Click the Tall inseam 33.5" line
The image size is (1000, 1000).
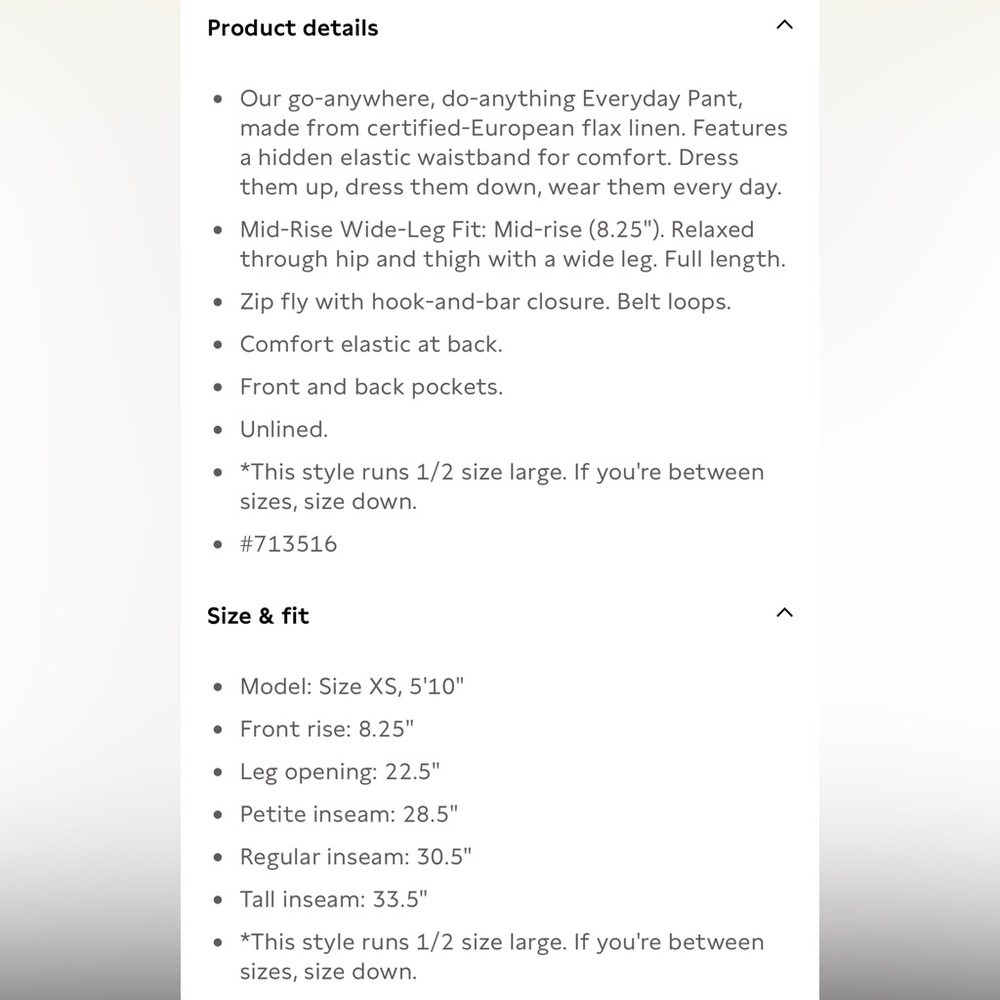[x=334, y=899]
